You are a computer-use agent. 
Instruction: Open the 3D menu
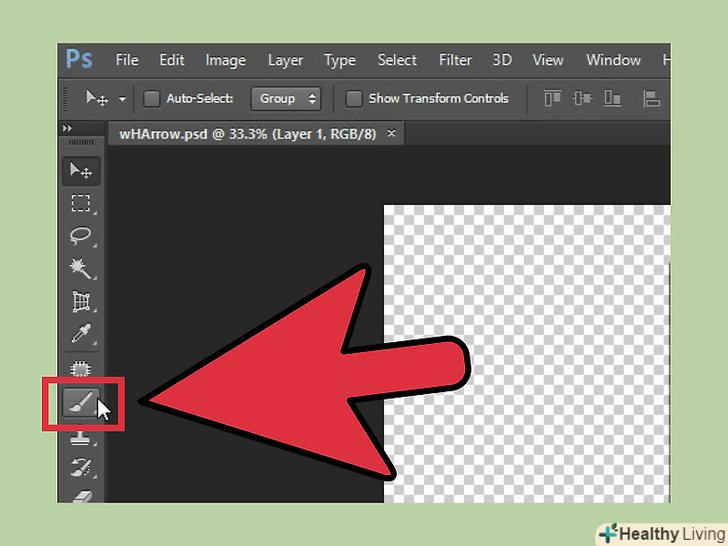[502, 60]
